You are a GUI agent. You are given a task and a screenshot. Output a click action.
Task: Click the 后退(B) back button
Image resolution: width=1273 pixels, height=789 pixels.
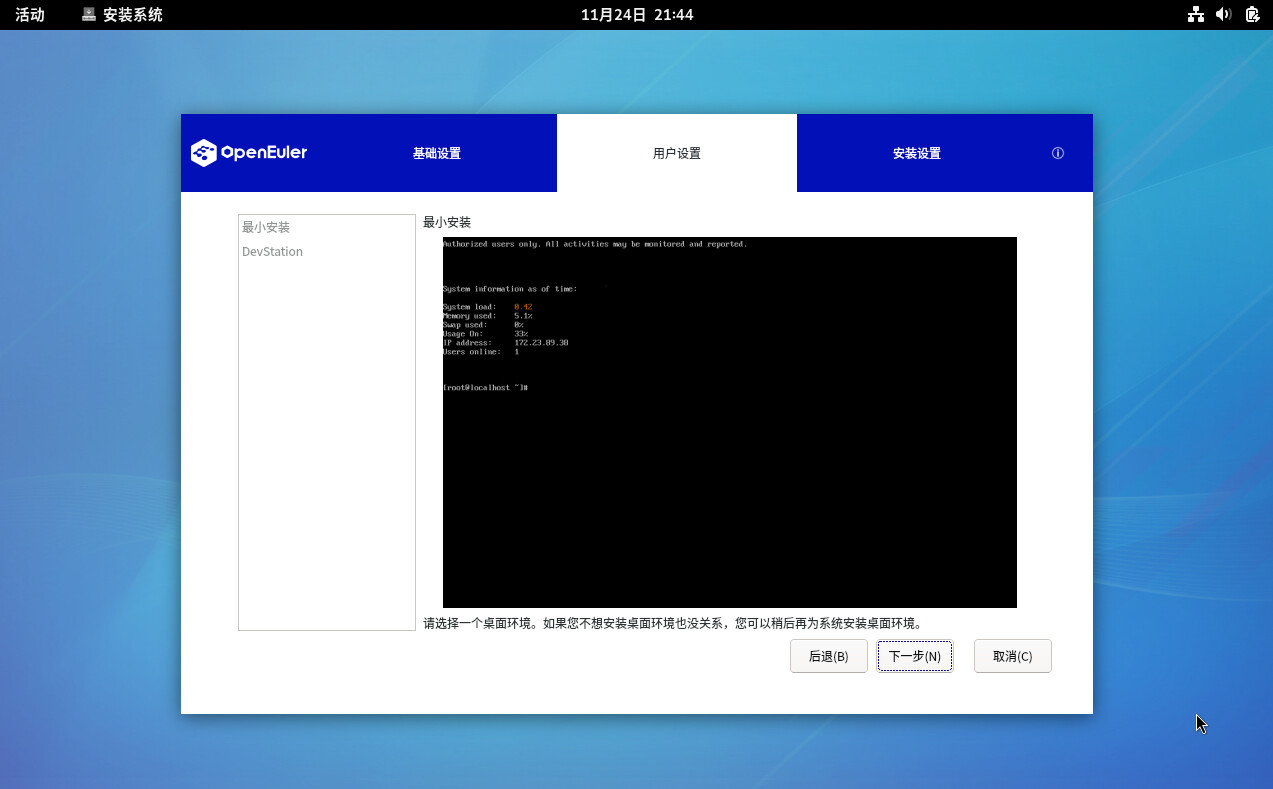tap(828, 656)
